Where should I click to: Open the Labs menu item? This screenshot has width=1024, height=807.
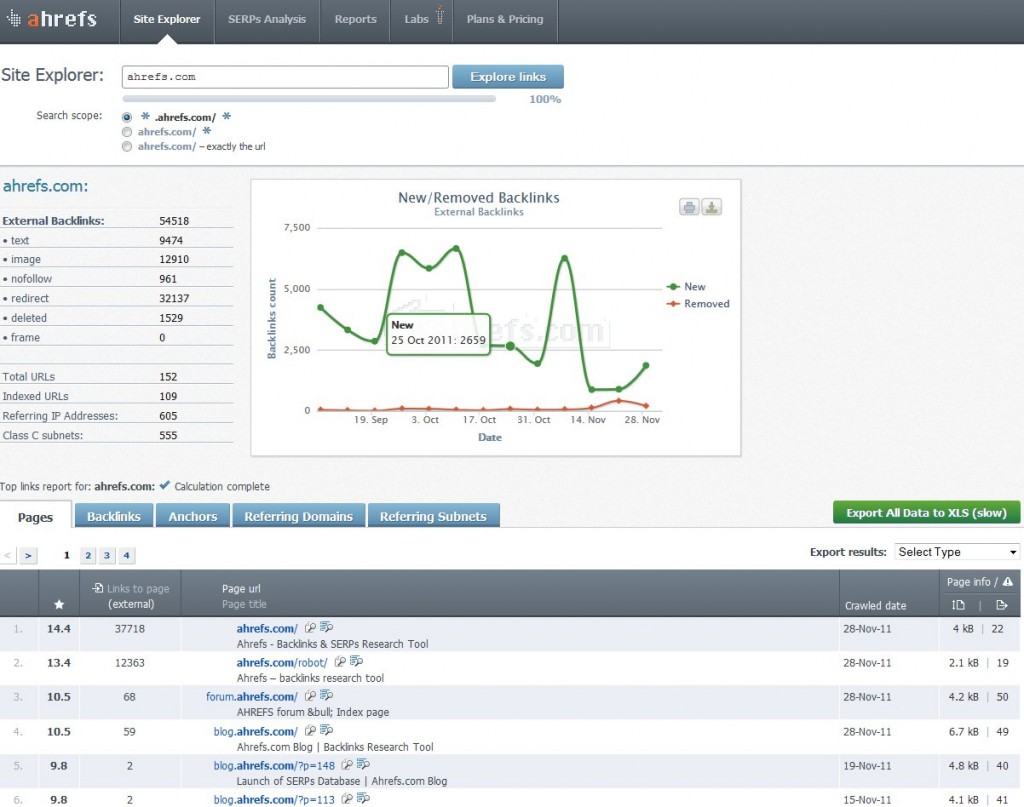pos(416,20)
